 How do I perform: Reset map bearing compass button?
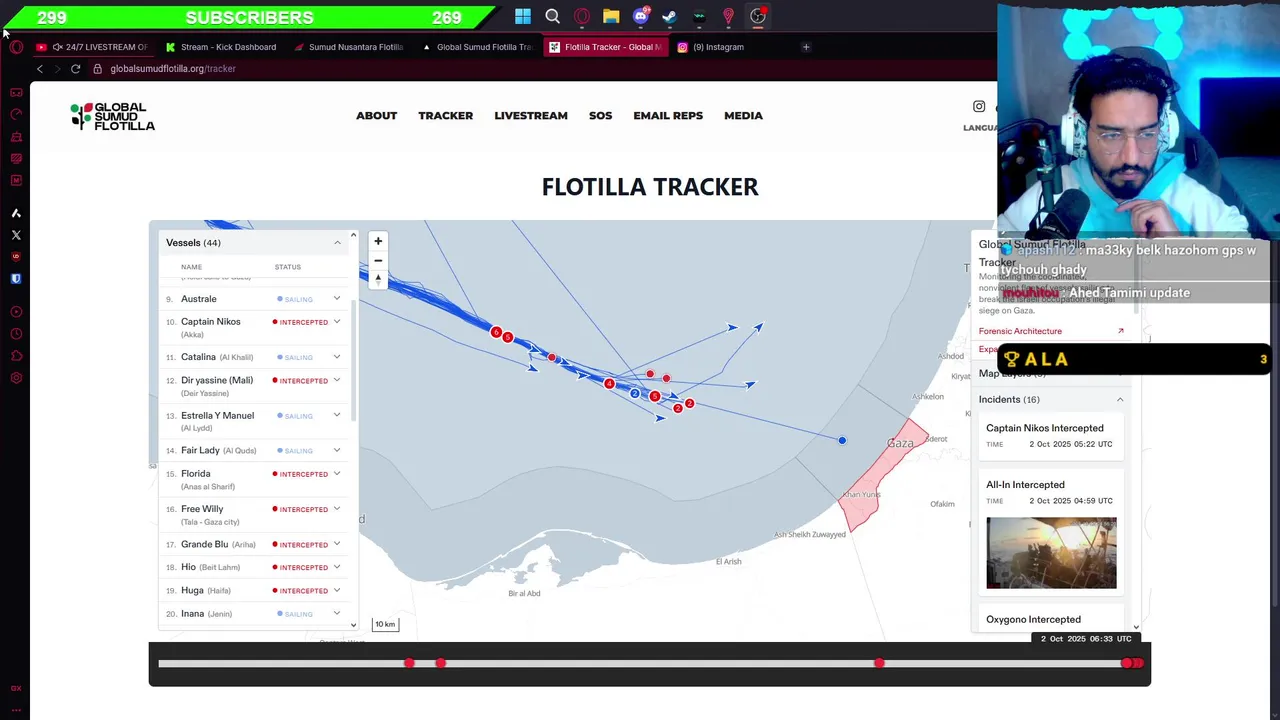[378, 279]
